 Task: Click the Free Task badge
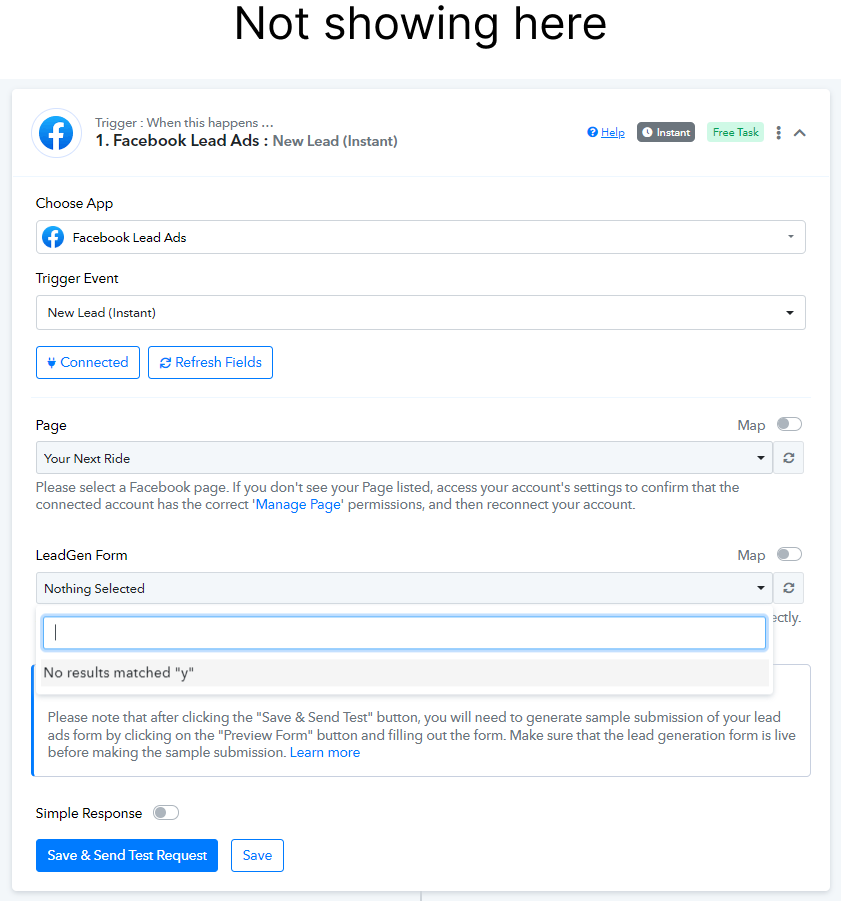pyautogui.click(x=735, y=132)
